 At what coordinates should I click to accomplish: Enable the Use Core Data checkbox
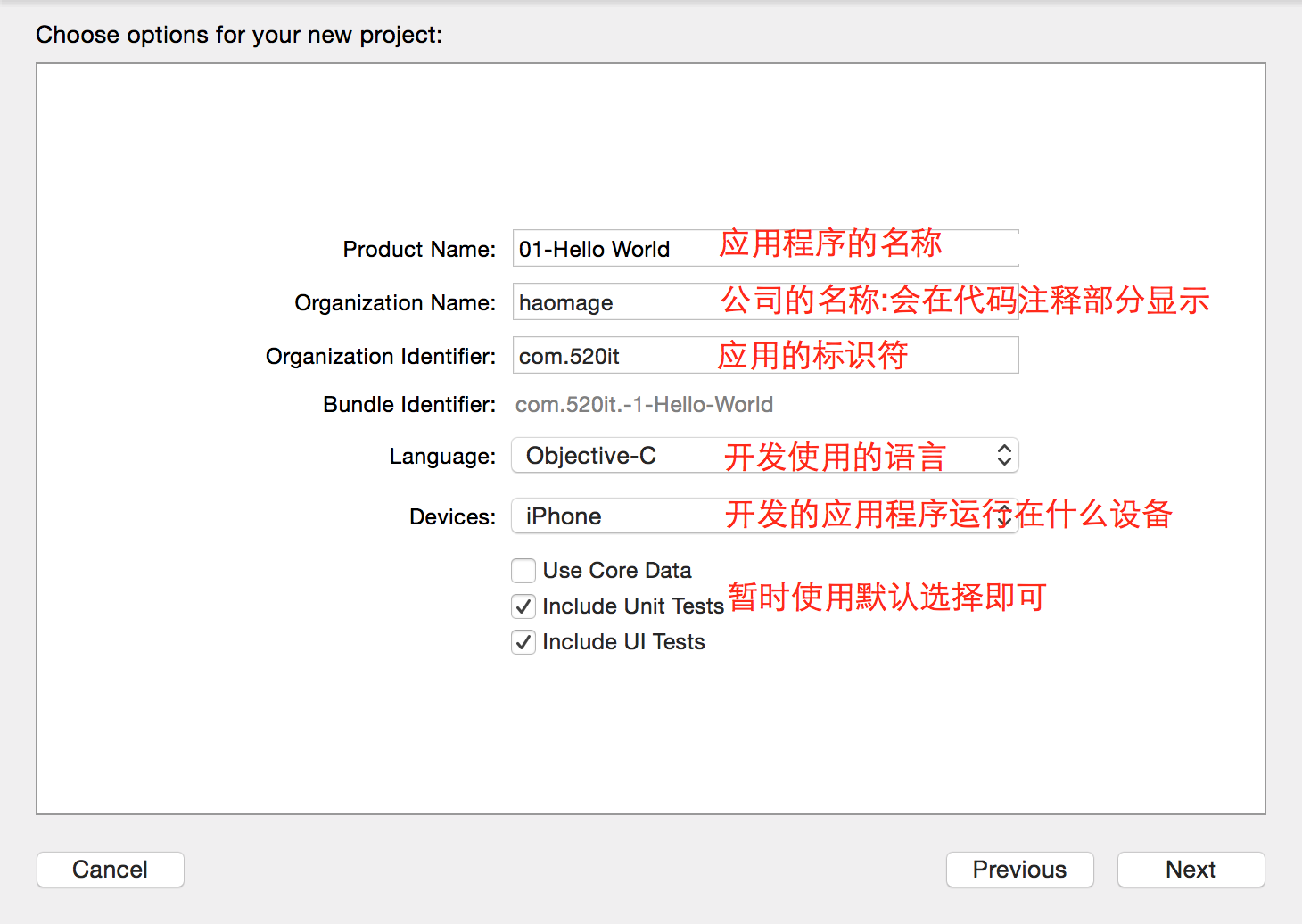pyautogui.click(x=523, y=570)
